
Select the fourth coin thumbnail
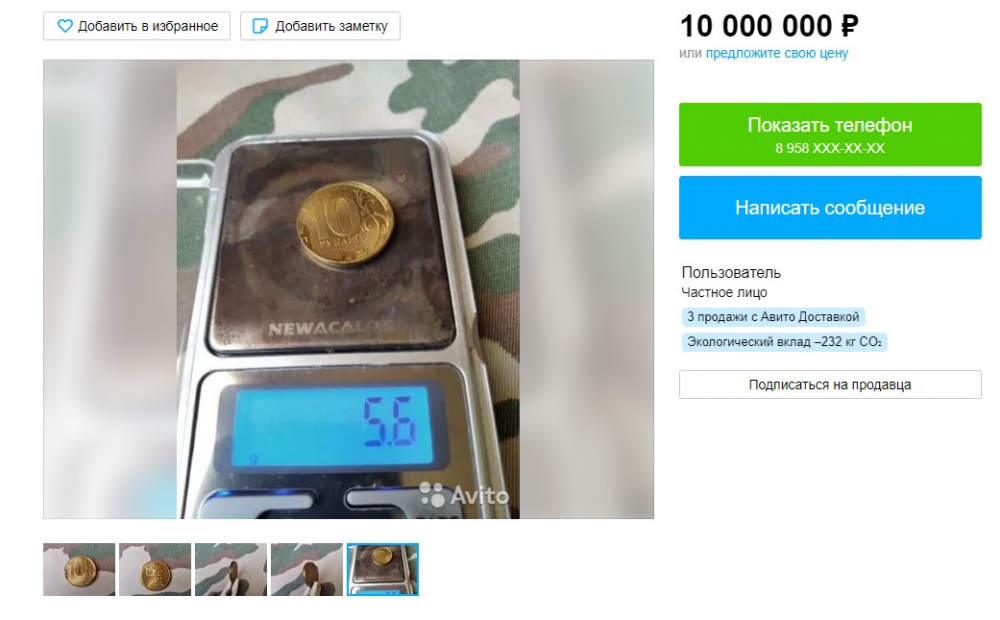(x=307, y=570)
